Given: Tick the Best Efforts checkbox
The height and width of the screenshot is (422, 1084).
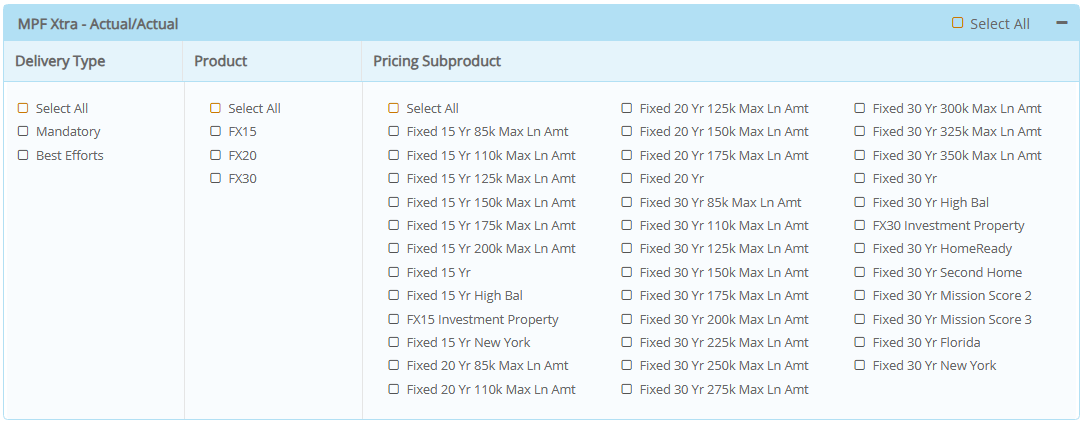Looking at the screenshot, I should click(24, 156).
